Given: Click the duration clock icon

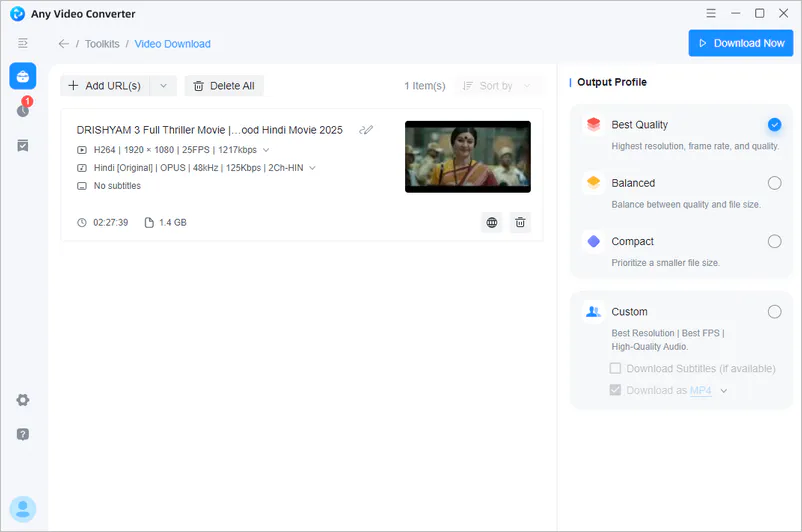Looking at the screenshot, I should point(82,223).
